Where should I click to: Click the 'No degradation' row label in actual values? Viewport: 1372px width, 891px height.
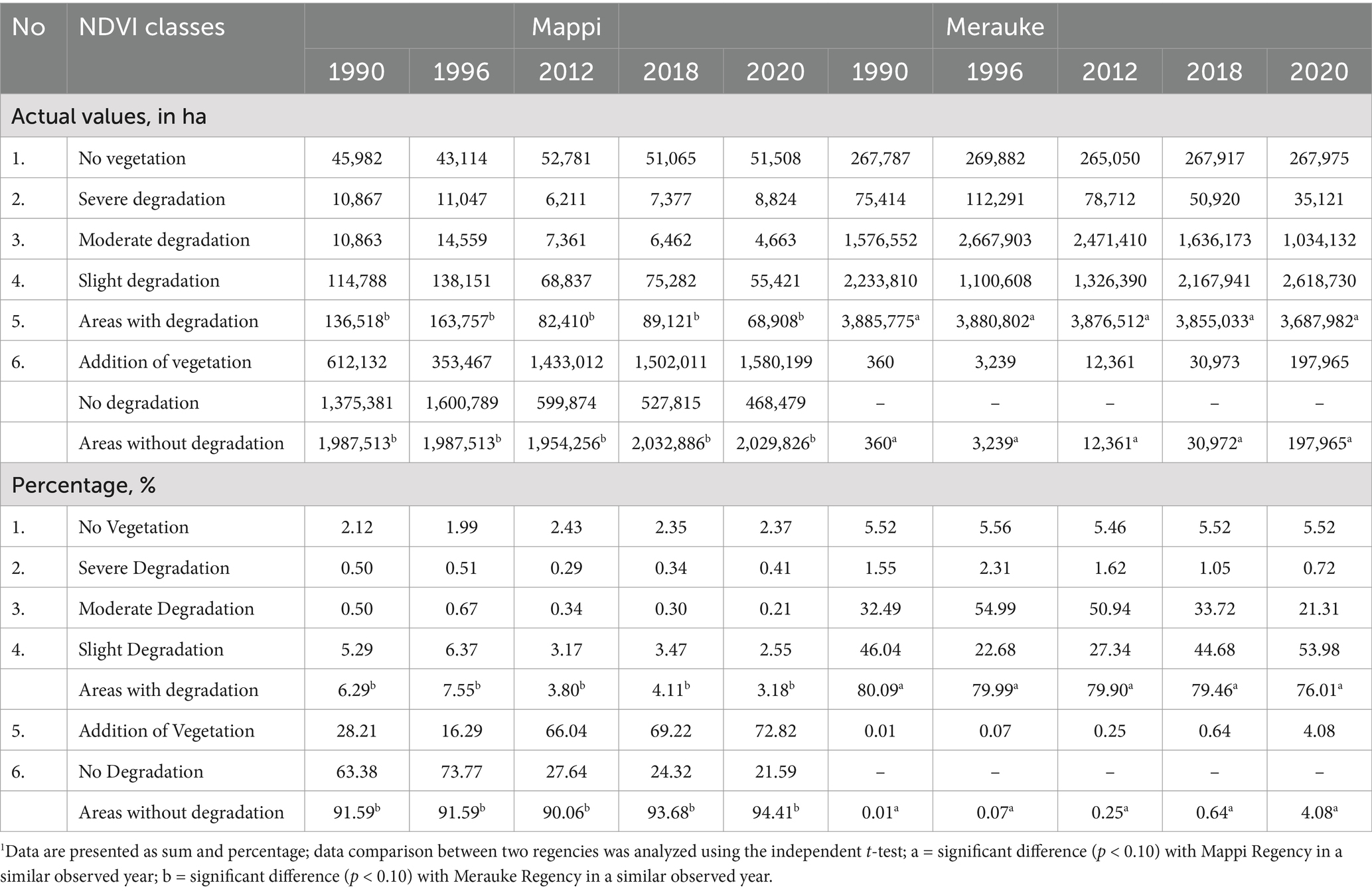[x=139, y=403]
